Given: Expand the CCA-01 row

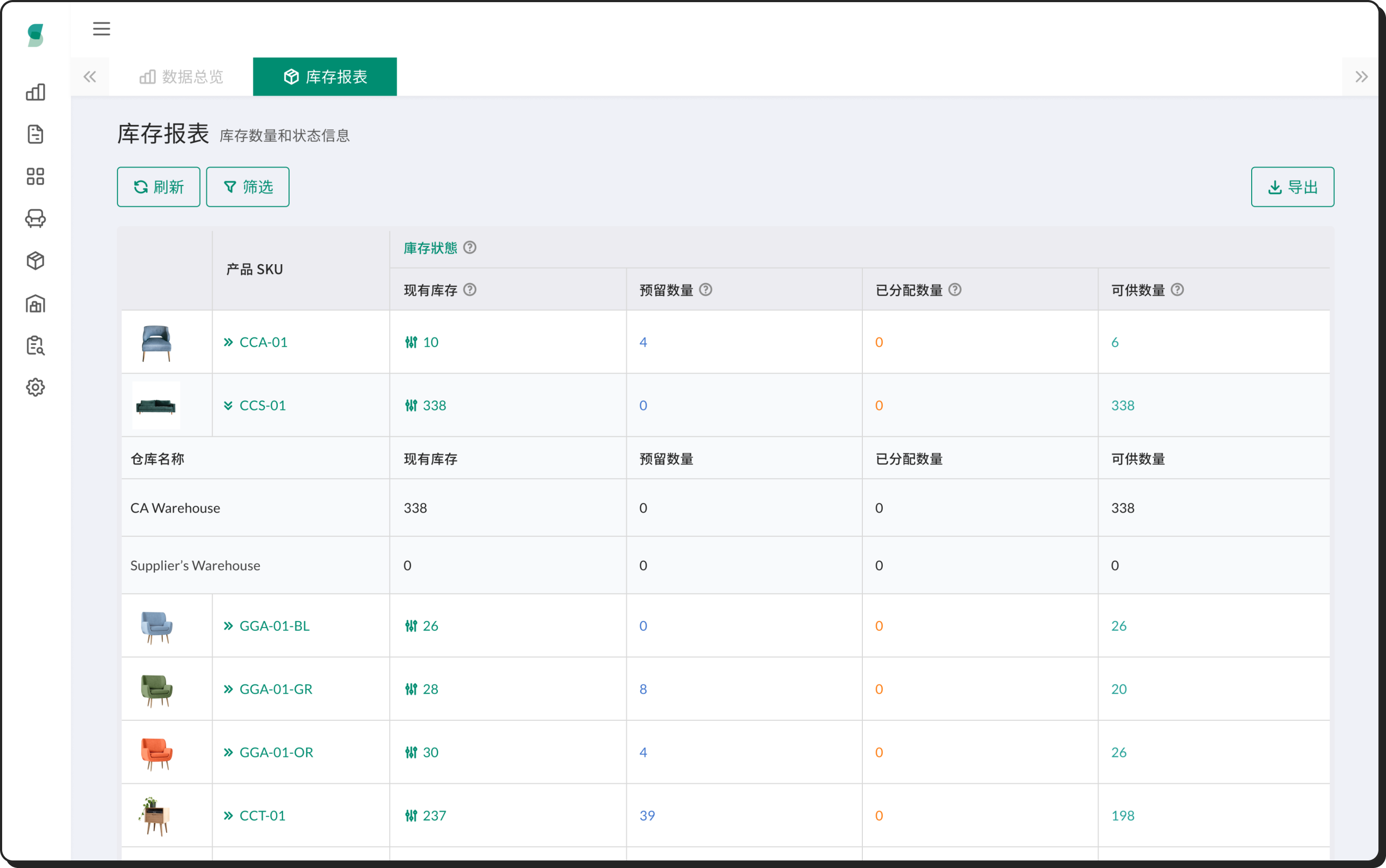Looking at the screenshot, I should click(x=228, y=342).
